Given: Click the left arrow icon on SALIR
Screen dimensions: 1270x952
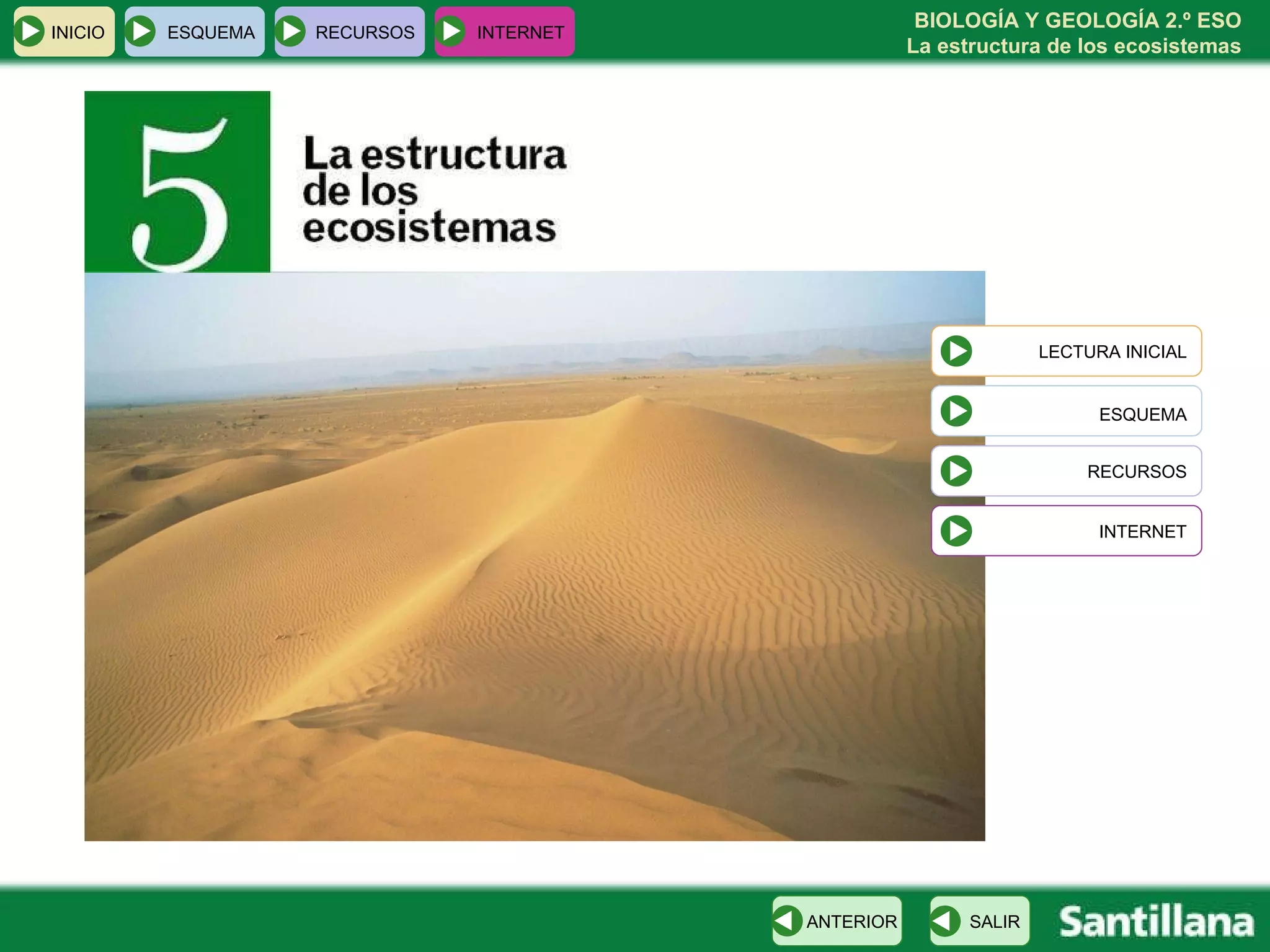Looking at the screenshot, I should pos(945,921).
